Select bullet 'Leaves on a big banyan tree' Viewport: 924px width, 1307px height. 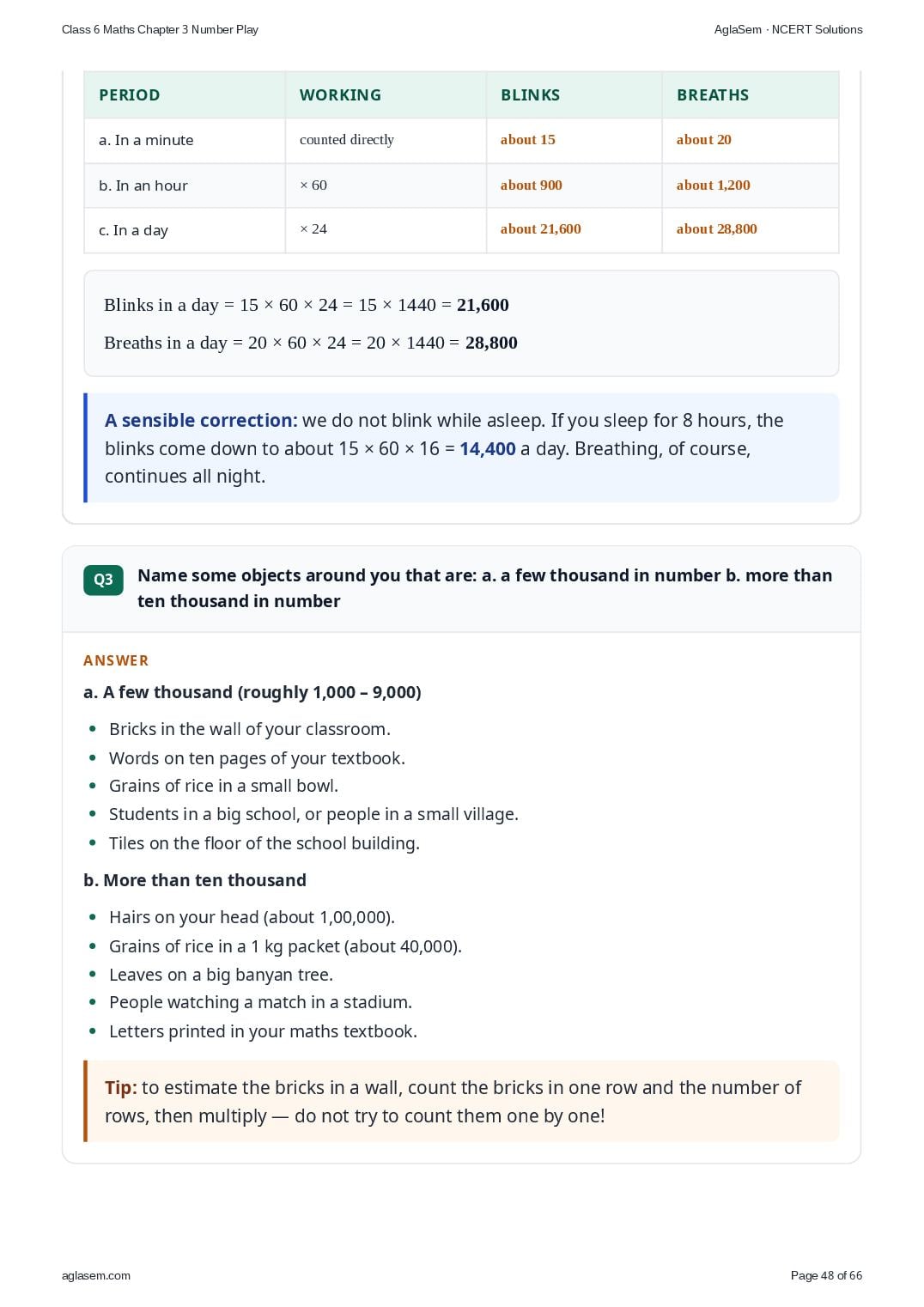221,975
